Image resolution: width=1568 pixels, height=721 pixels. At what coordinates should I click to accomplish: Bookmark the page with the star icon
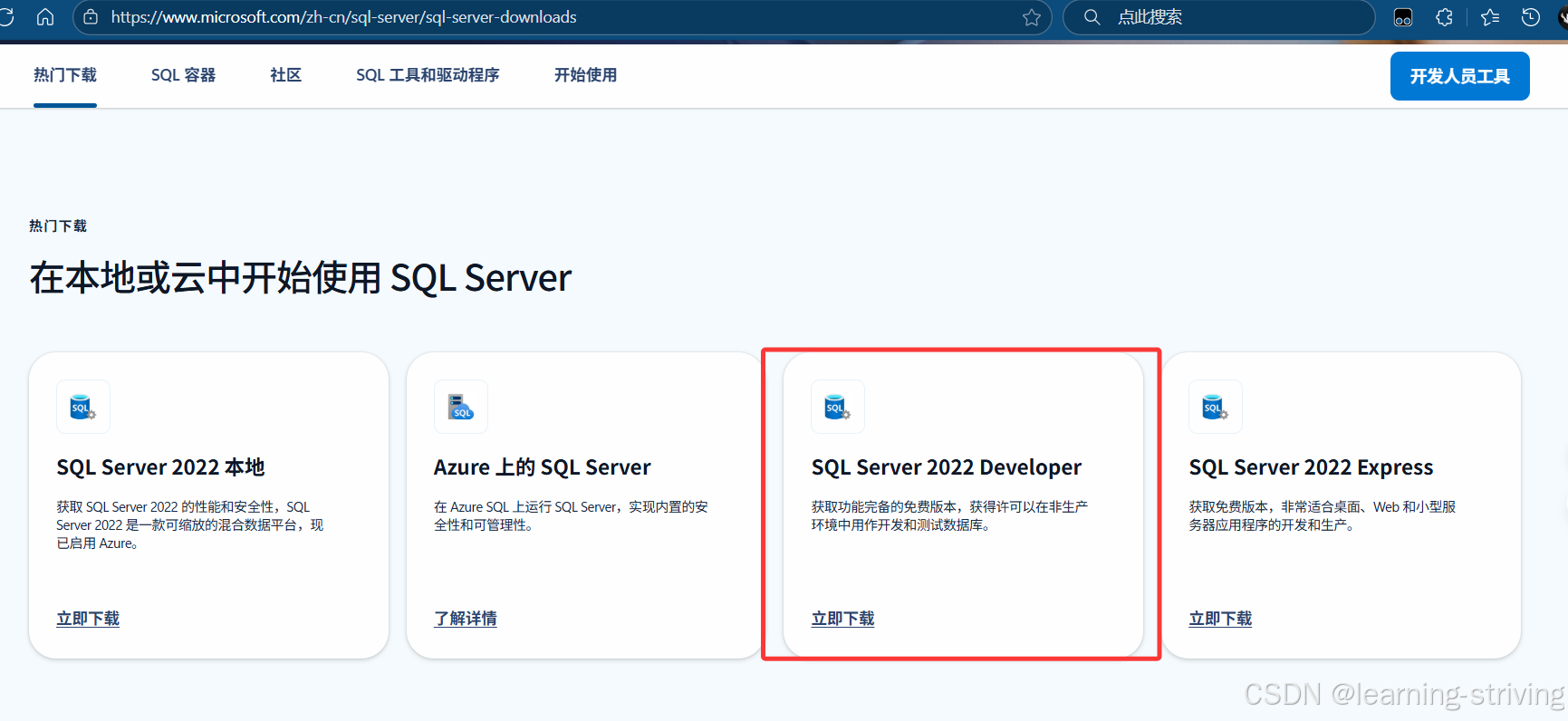click(x=1032, y=17)
